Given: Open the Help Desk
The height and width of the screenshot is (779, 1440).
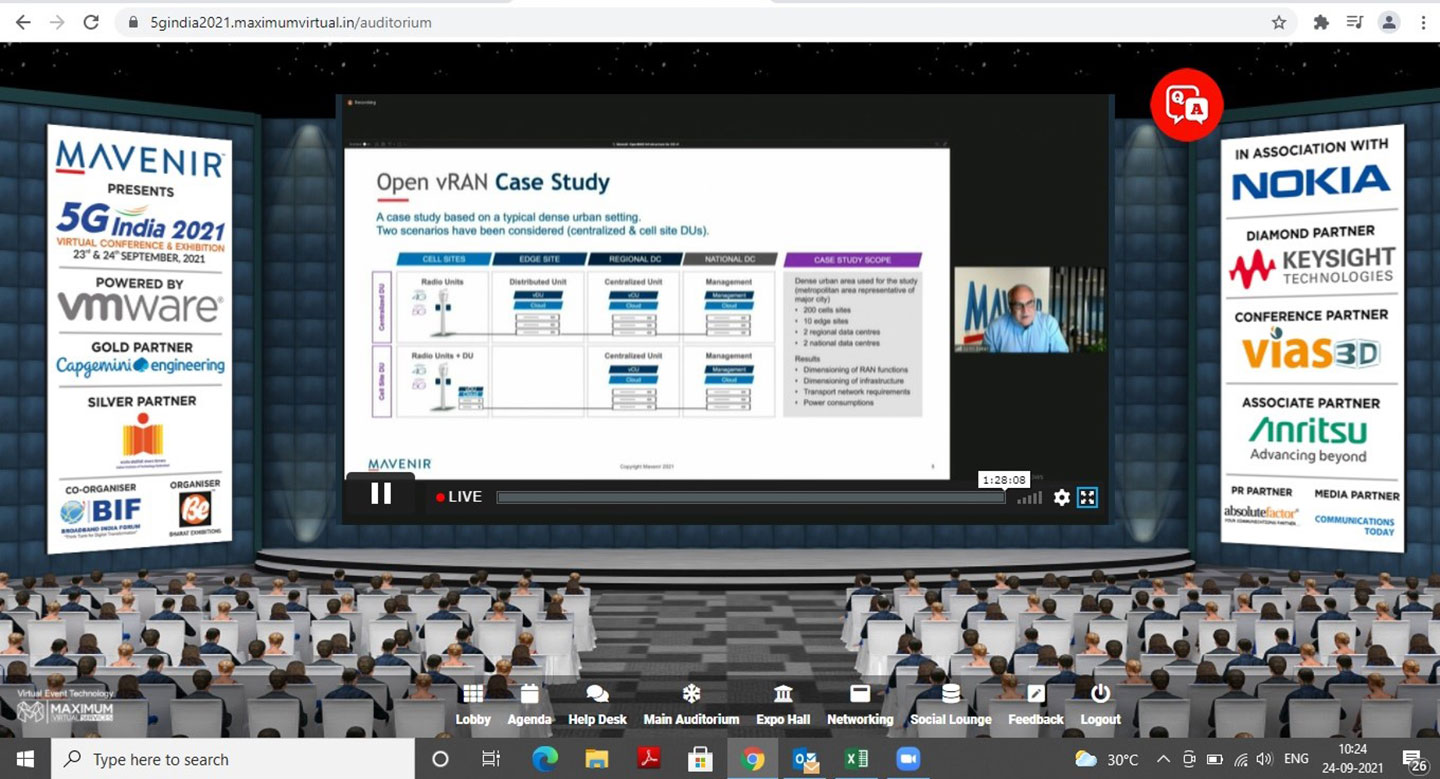Looking at the screenshot, I should pyautogui.click(x=597, y=705).
